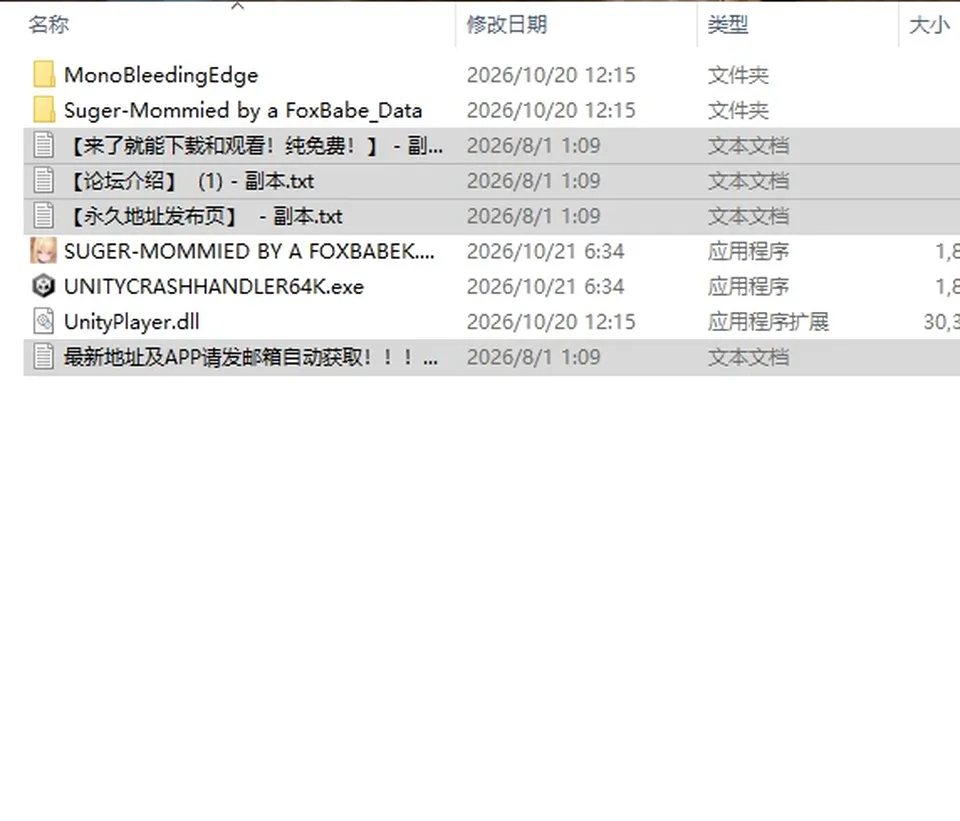Click the text file icon for 【来了就能下载和观看!纯免费!】

43,146
